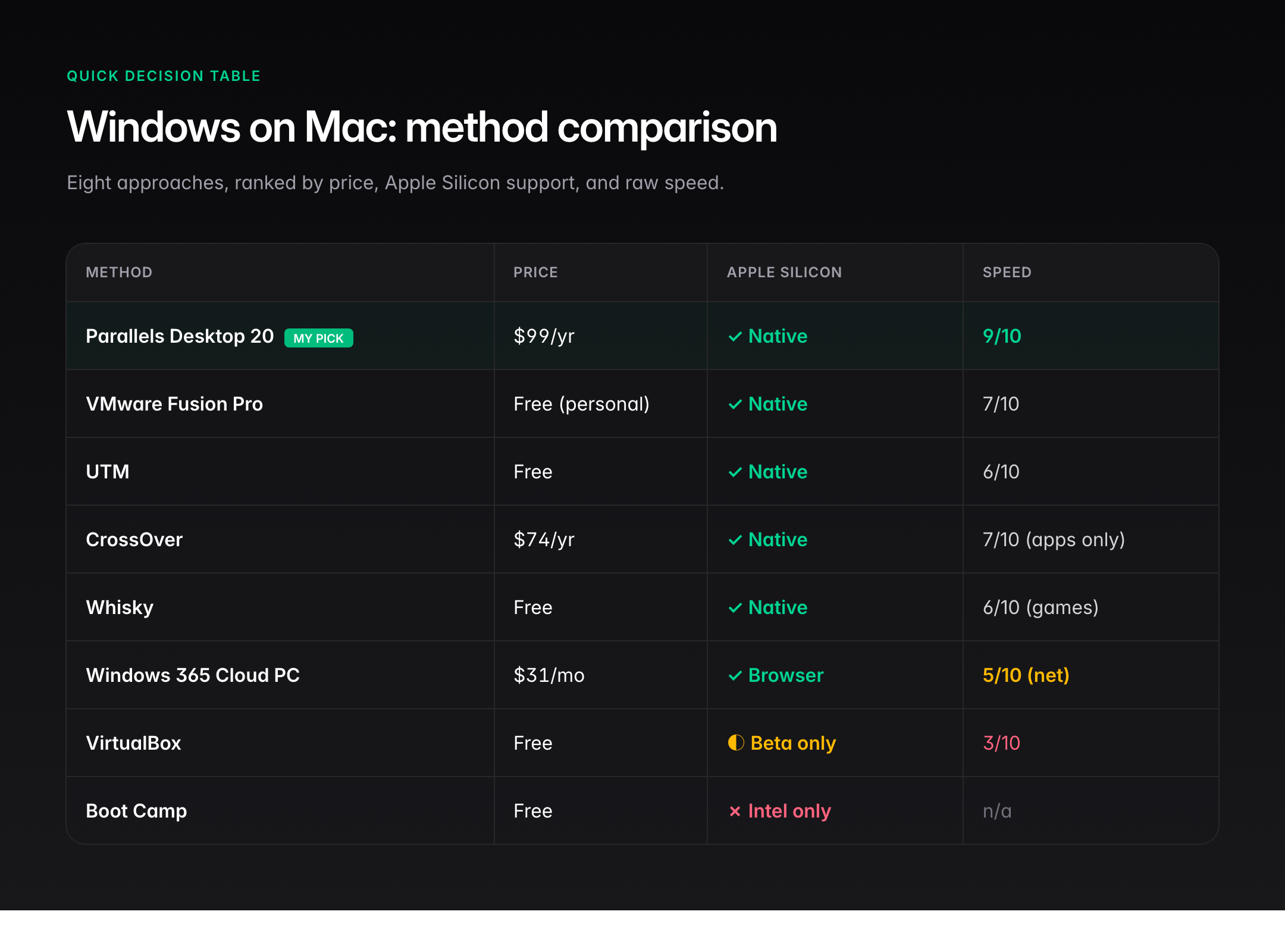Viewport: 1285px width, 952px height.
Task: Select the Free price in Whisky row
Action: click(533, 607)
